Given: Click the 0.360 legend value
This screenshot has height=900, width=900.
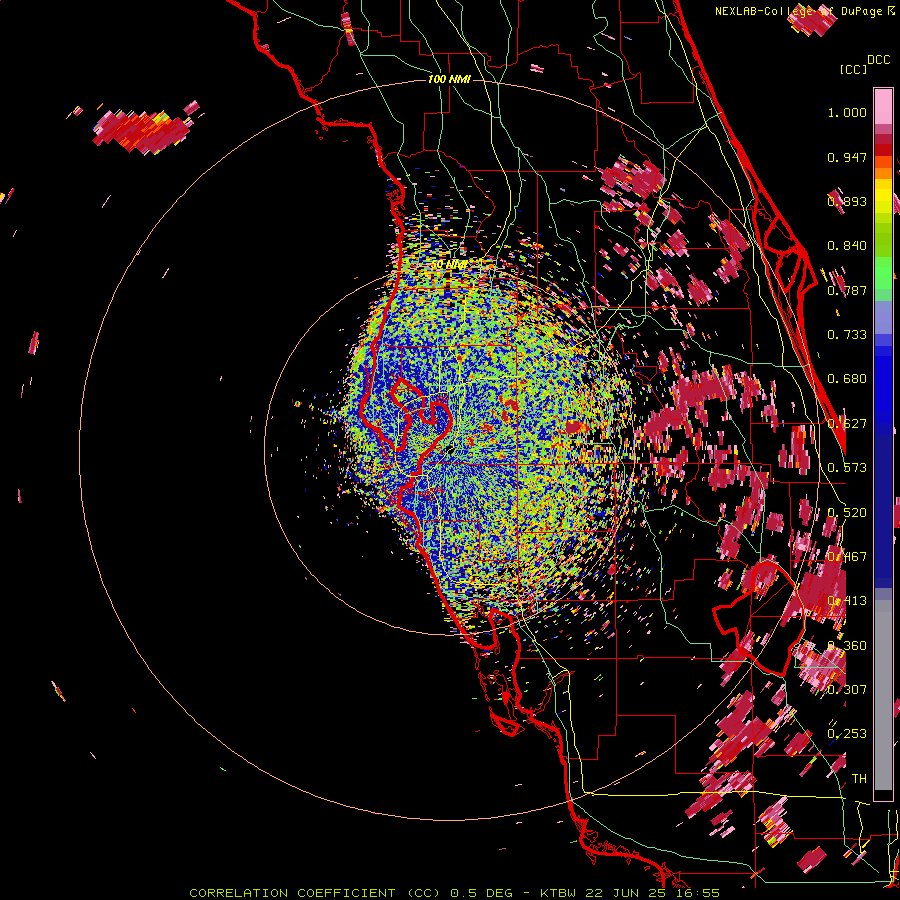Looking at the screenshot, I should tap(847, 646).
